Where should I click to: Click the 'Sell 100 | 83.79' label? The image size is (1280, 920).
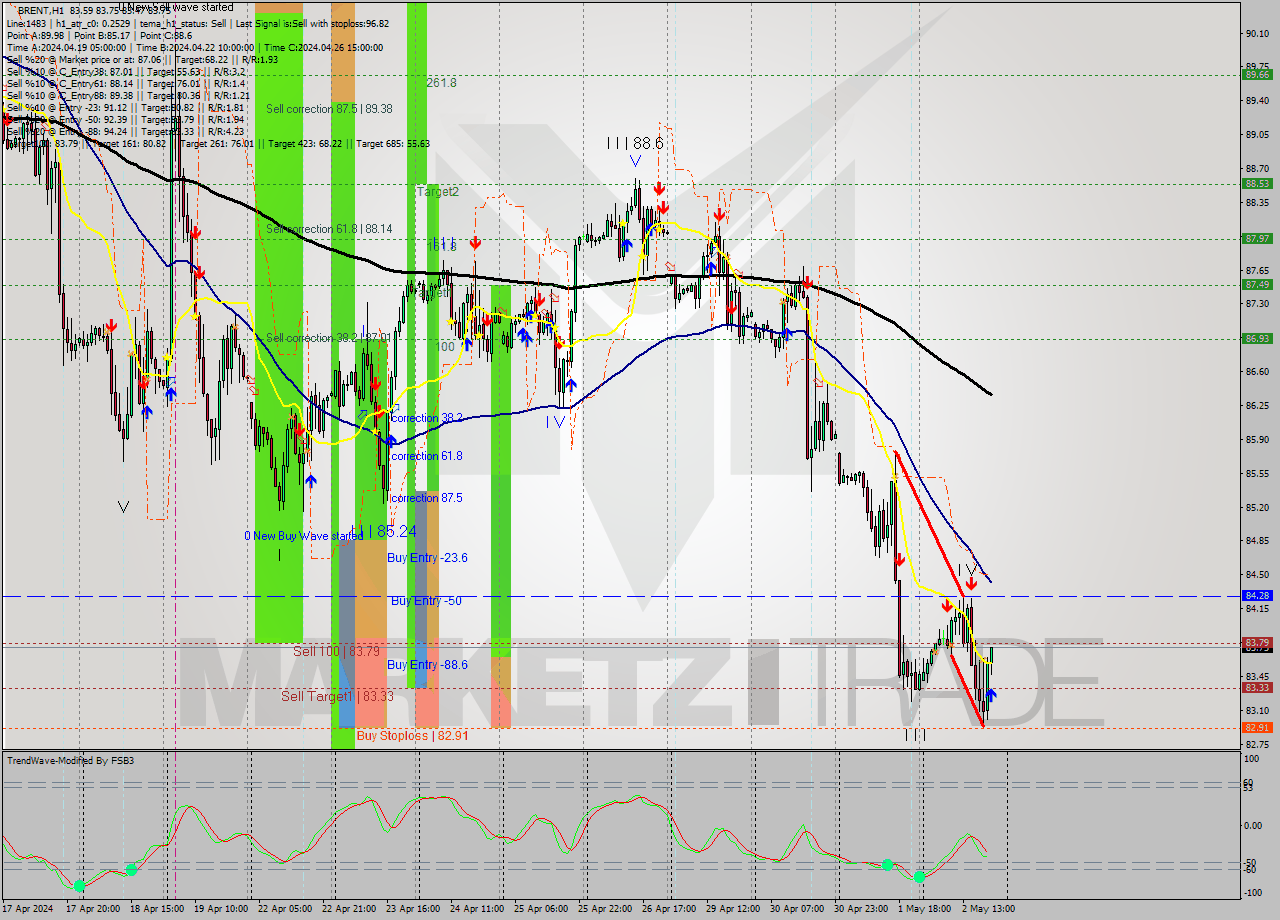pos(336,651)
